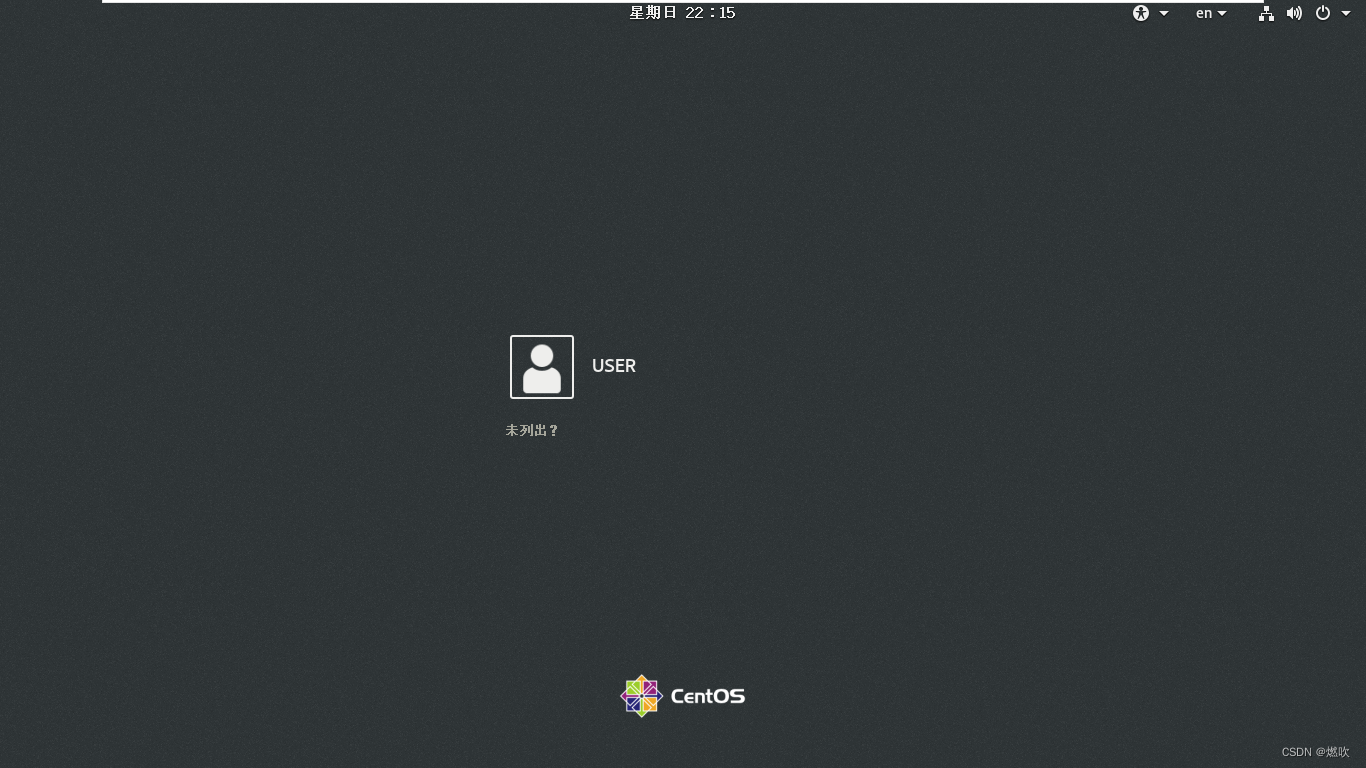Expand the accessibility menu dropdown arrow
This screenshot has height=768, width=1366.
coord(1164,14)
